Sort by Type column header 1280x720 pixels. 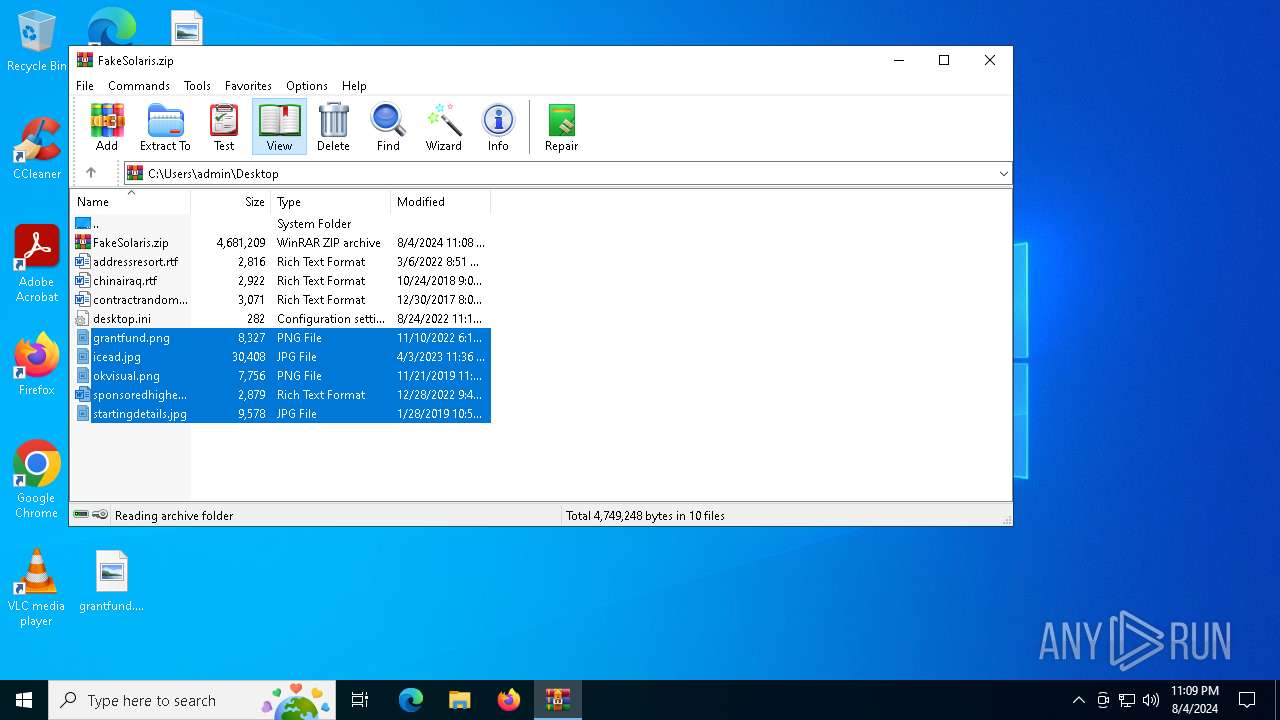[330, 202]
